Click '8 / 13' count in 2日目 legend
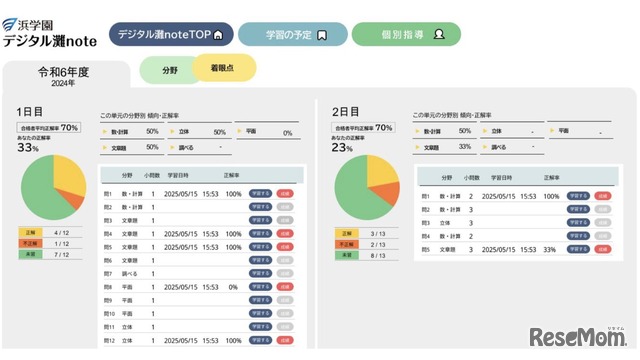Screen dimensions: 640x360 pyautogui.click(x=378, y=256)
